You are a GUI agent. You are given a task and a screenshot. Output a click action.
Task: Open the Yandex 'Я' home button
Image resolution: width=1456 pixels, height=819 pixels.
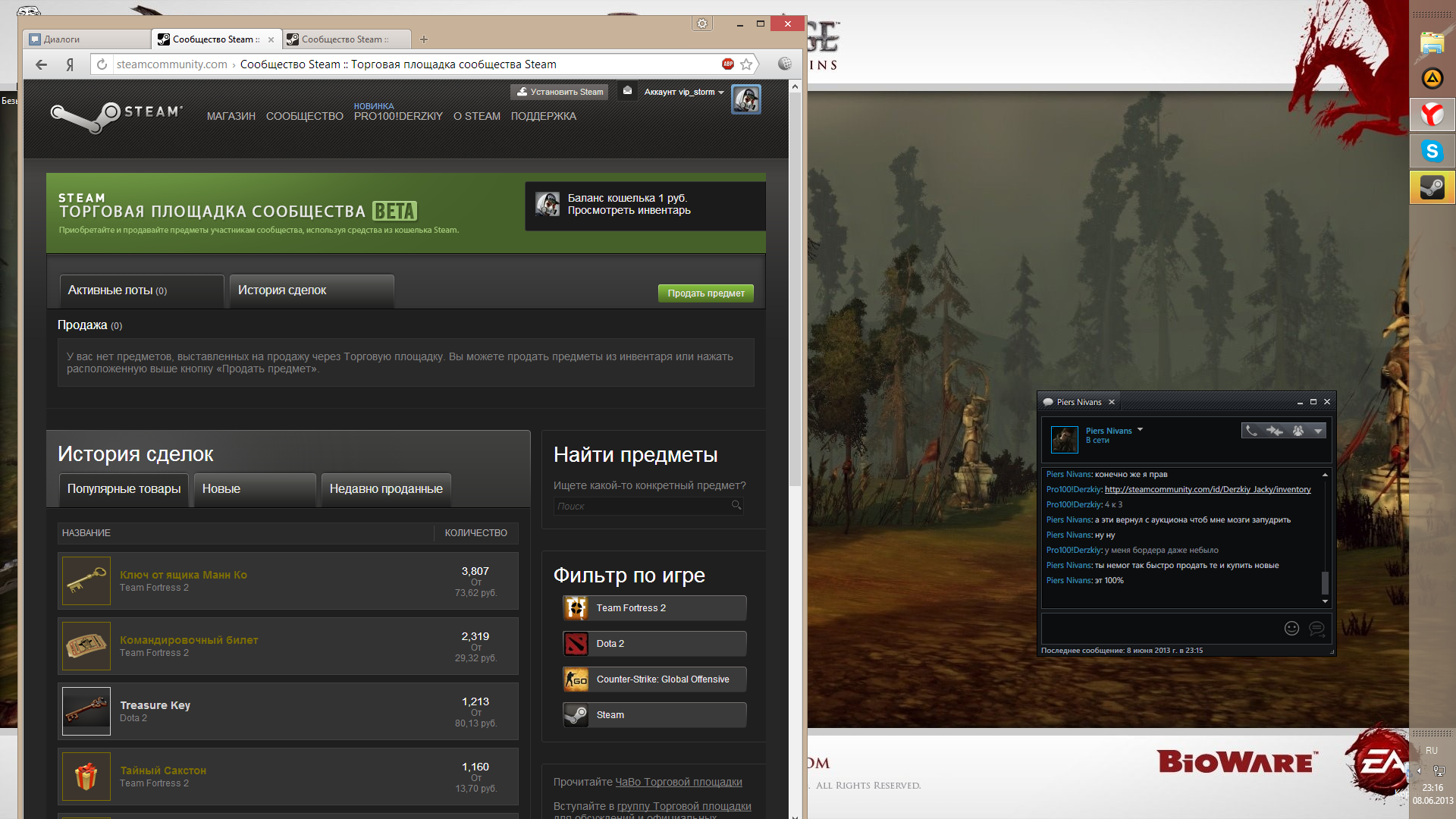click(70, 64)
